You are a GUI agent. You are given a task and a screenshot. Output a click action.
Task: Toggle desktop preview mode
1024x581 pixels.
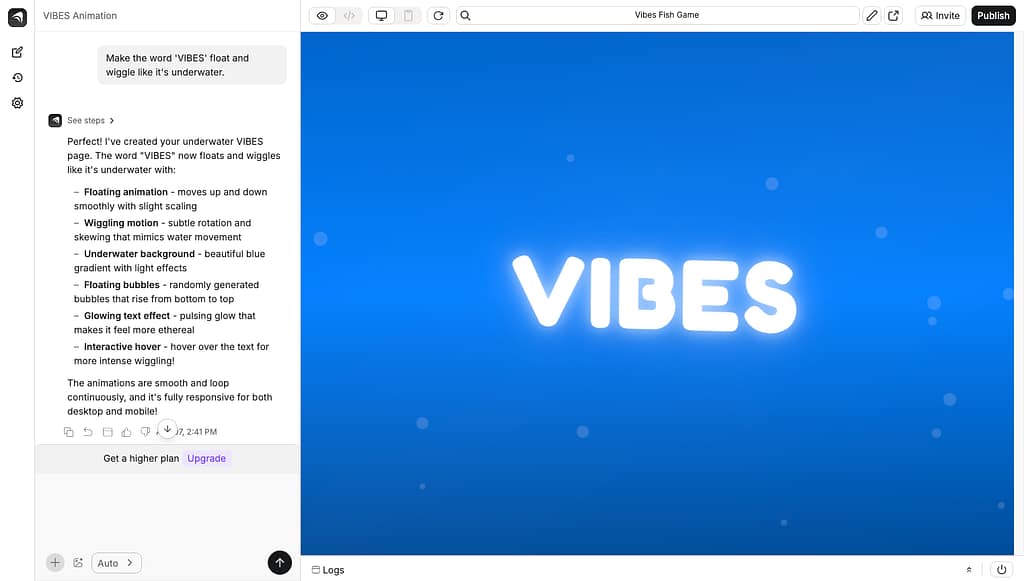tap(381, 16)
